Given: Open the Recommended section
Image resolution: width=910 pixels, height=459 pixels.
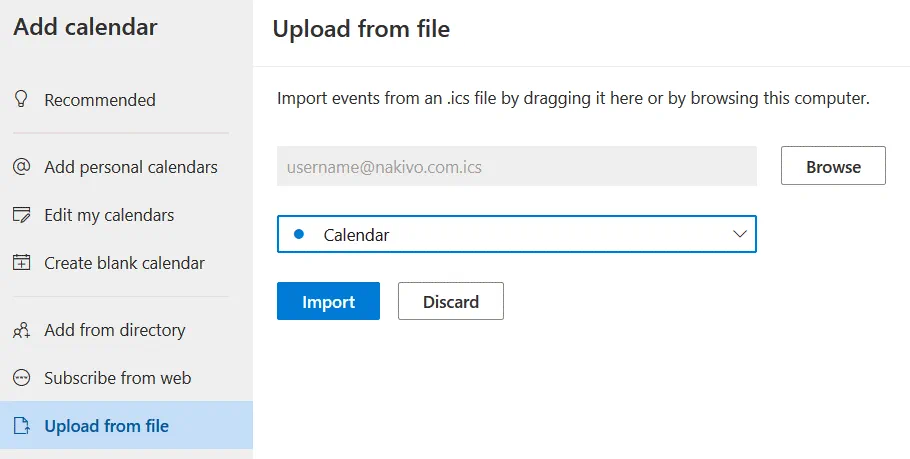Looking at the screenshot, I should 100,100.
